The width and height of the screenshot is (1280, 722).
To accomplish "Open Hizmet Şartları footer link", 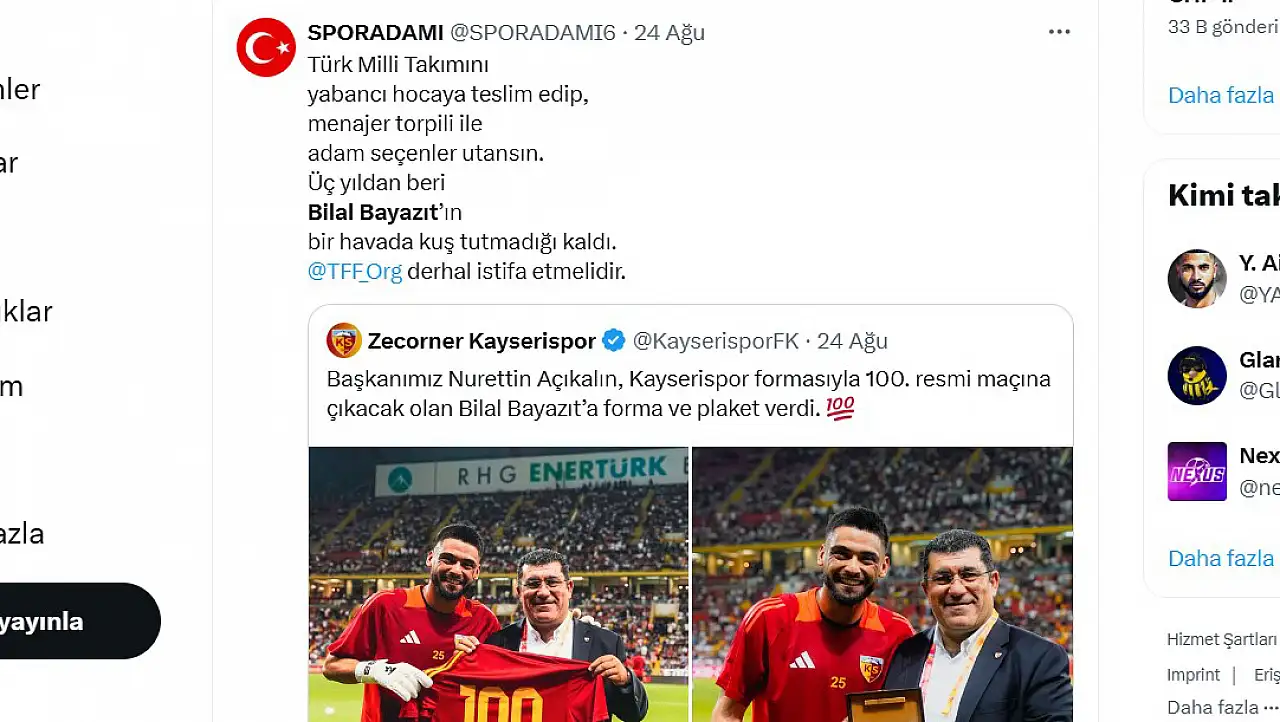I will click(x=1222, y=639).
